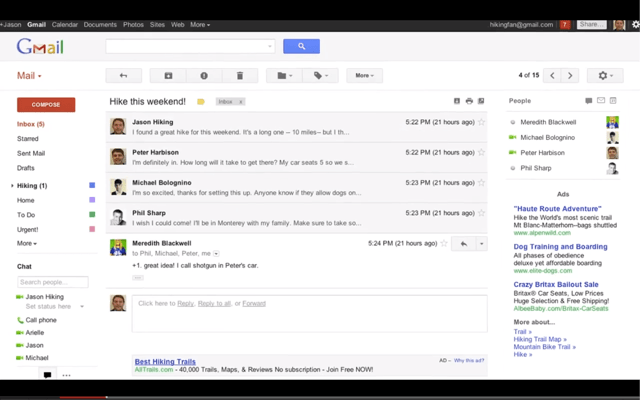Expand More labels in sidebar
This screenshot has width=640, height=400.
[27, 243]
